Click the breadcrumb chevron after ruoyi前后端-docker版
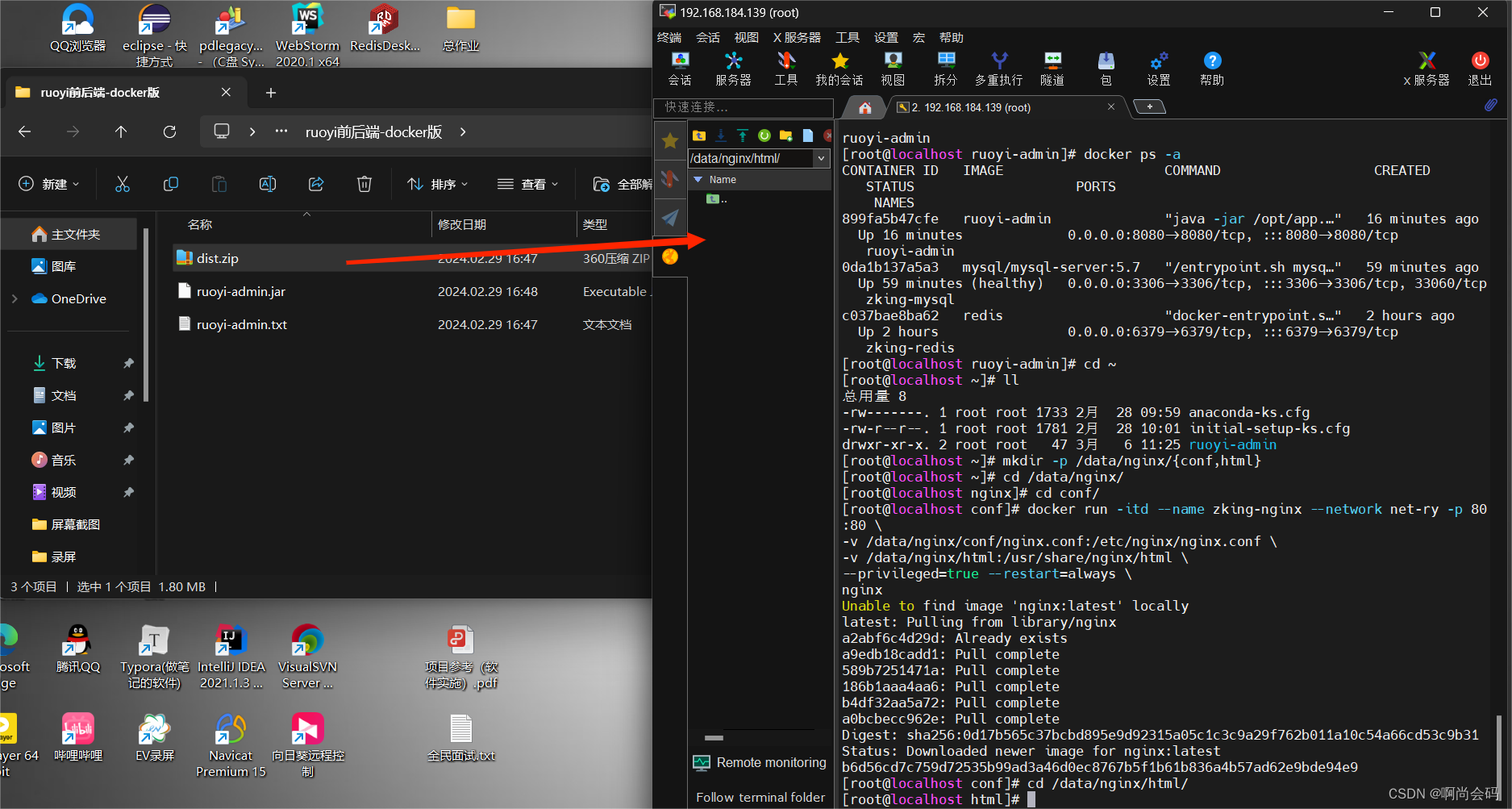The width and height of the screenshot is (1512, 809). tap(463, 131)
